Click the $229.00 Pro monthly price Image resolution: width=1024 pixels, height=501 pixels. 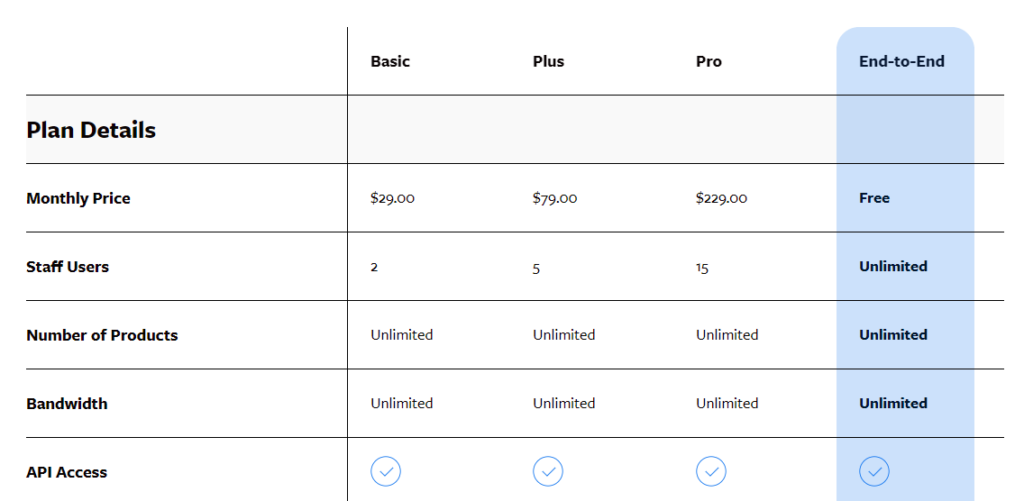coord(722,198)
